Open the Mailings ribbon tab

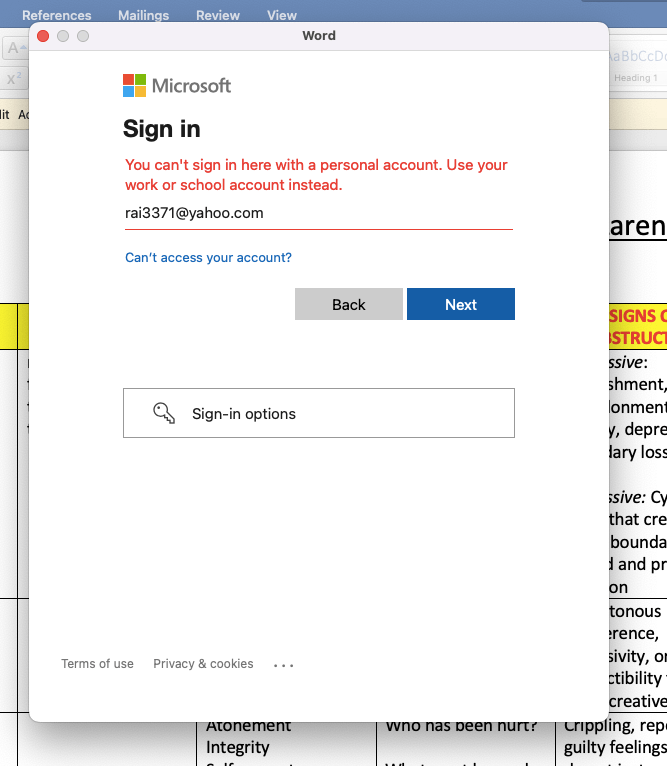[x=143, y=15]
